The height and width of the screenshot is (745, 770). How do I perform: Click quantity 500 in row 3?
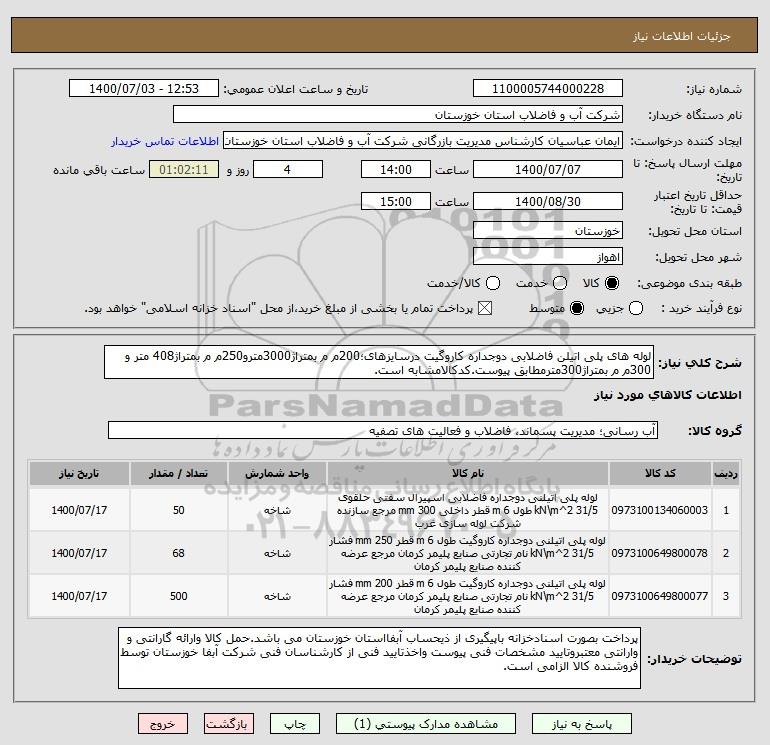click(x=178, y=596)
